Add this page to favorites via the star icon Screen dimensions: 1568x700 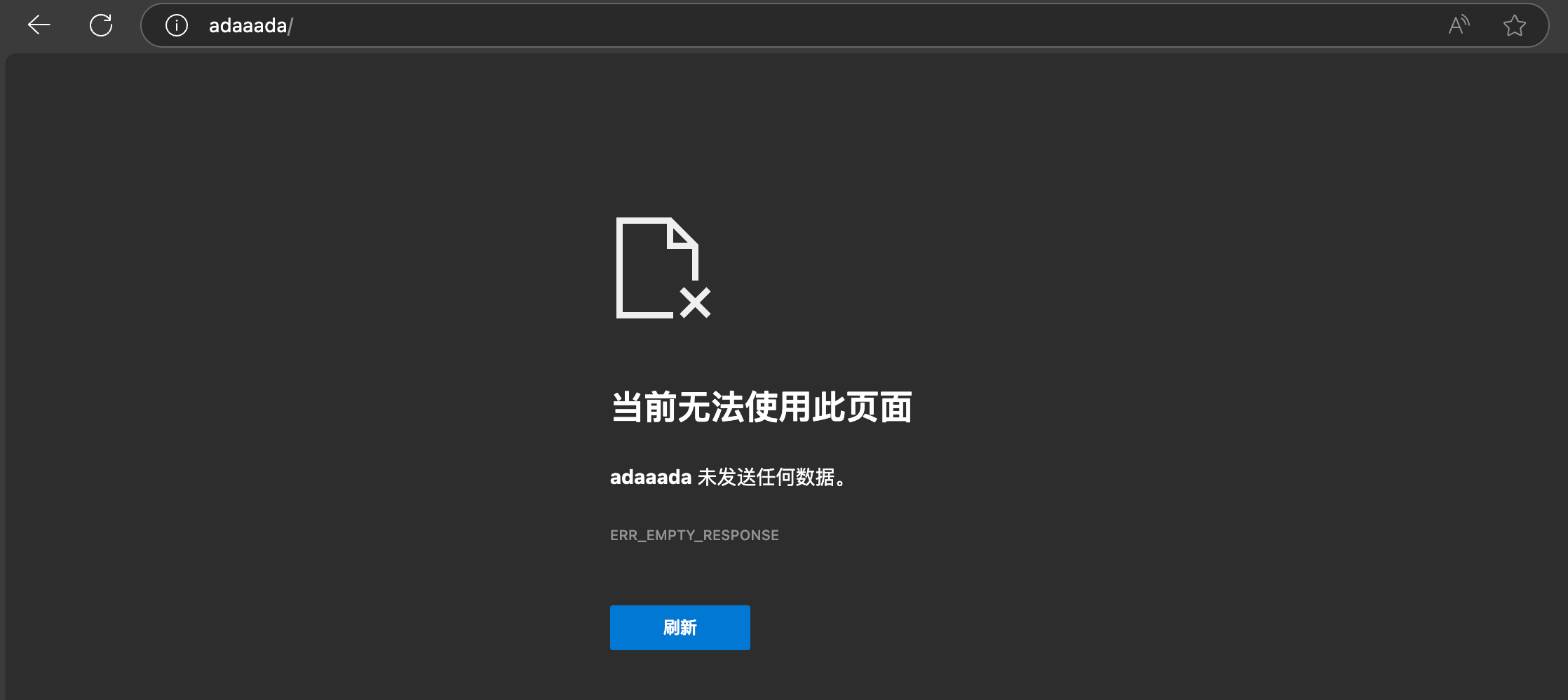coord(1515,25)
